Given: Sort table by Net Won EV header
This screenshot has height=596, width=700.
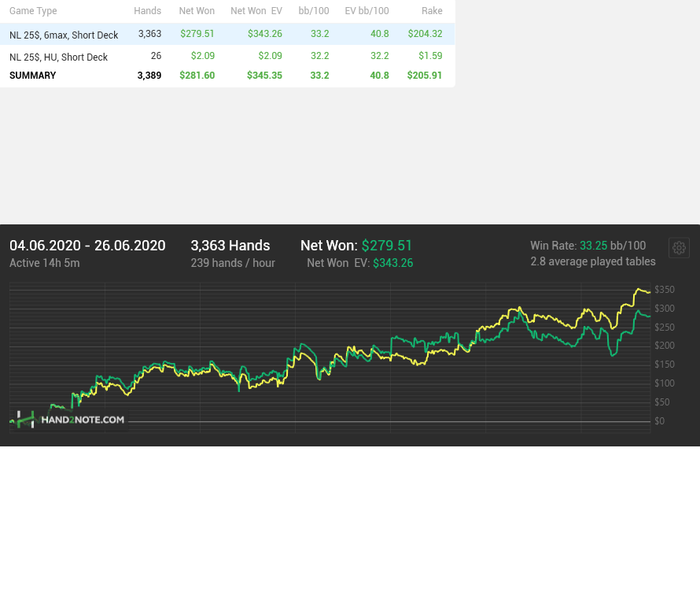Looking at the screenshot, I should tap(256, 11).
